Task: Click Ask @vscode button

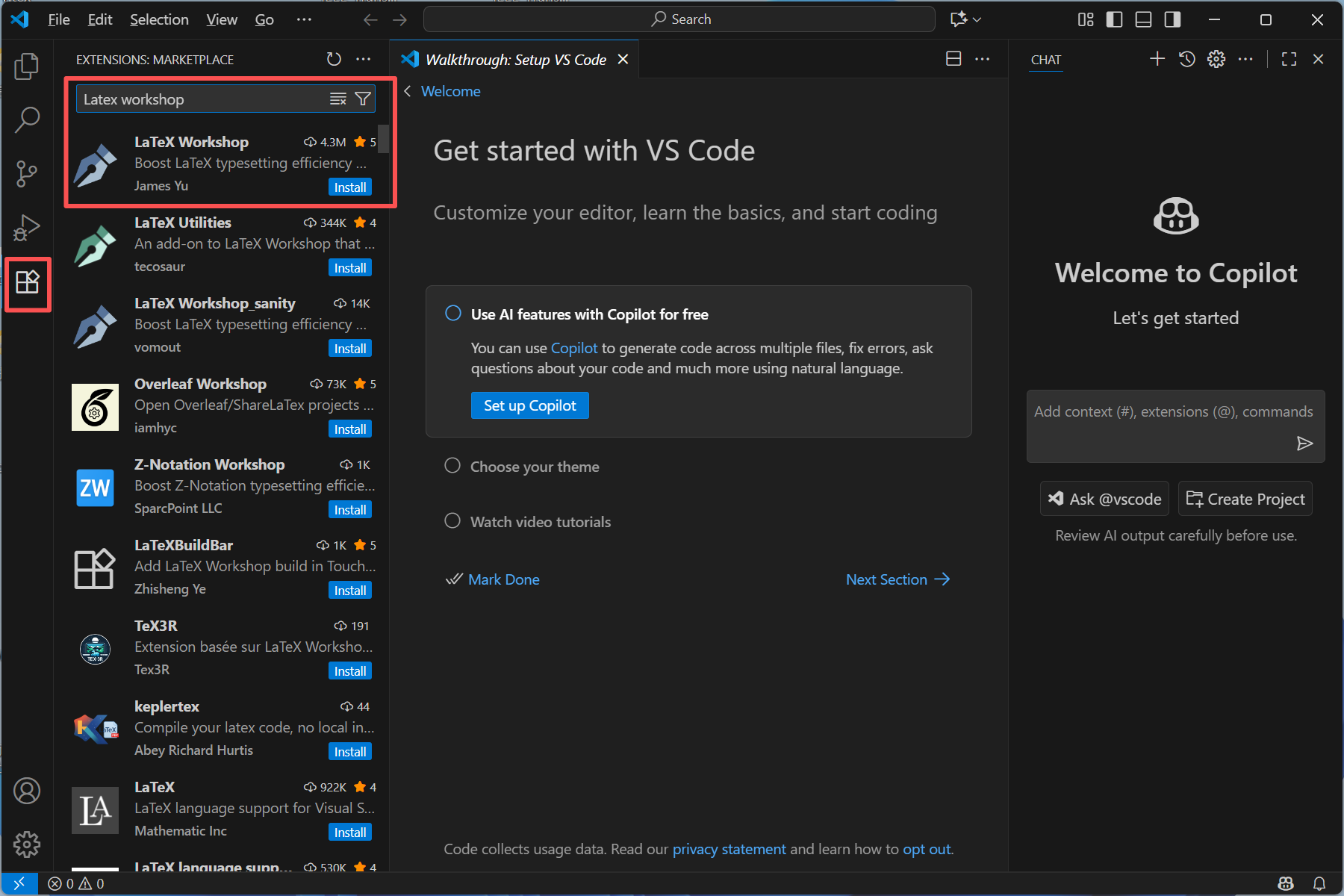Action: pos(1104,499)
